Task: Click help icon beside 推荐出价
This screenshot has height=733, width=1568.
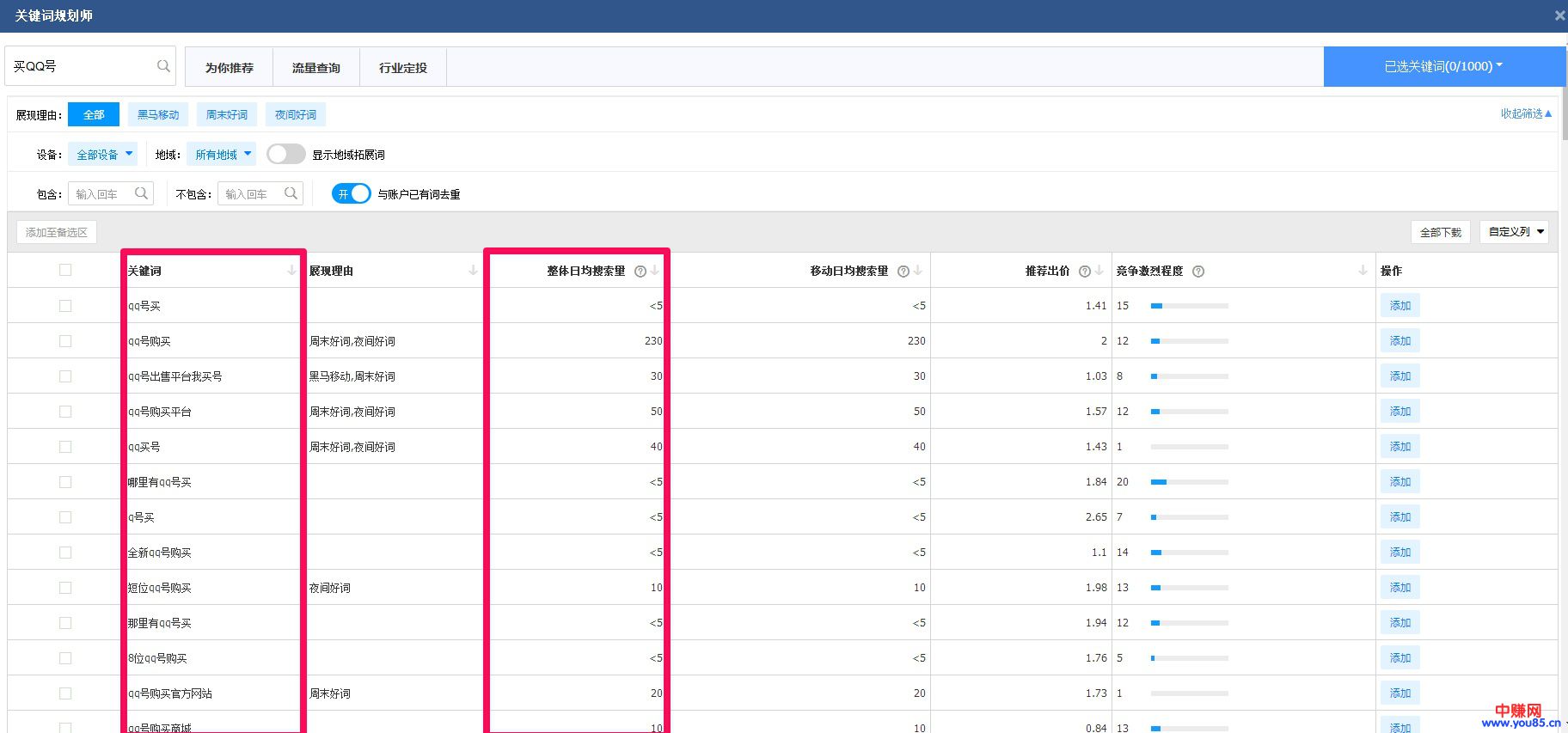Action: [x=1084, y=272]
